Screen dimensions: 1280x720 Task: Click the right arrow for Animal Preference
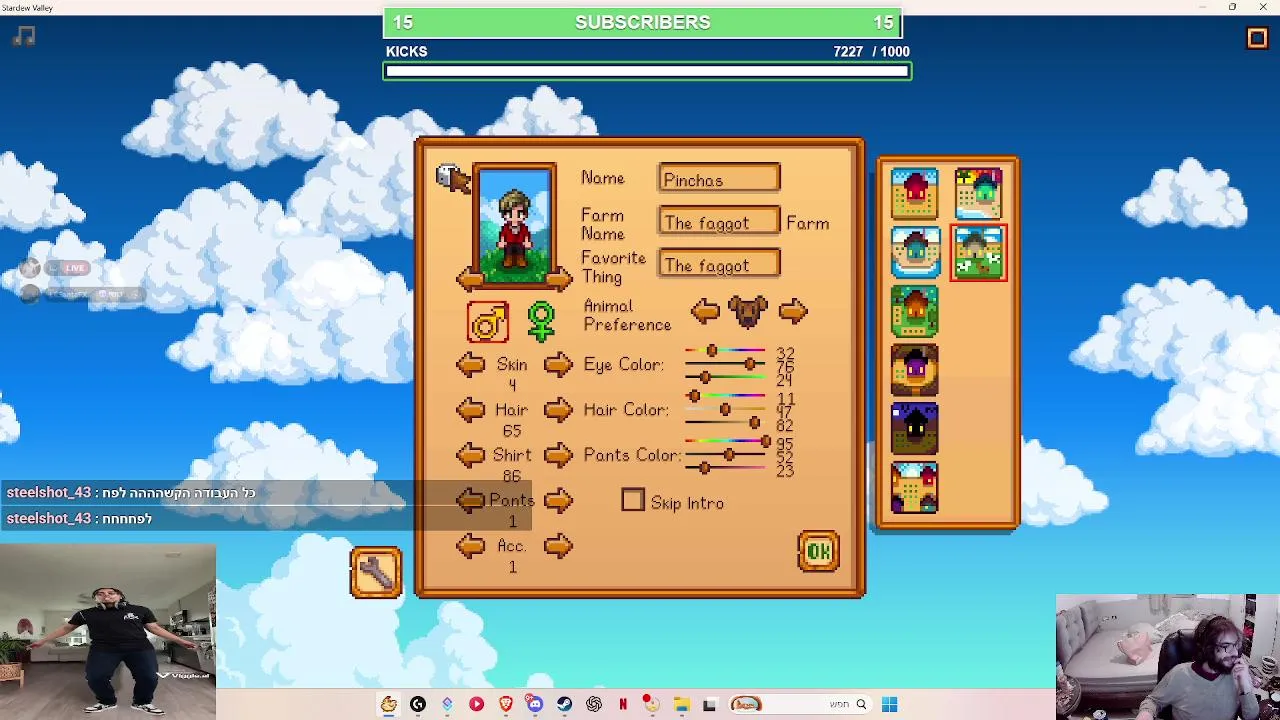793,311
